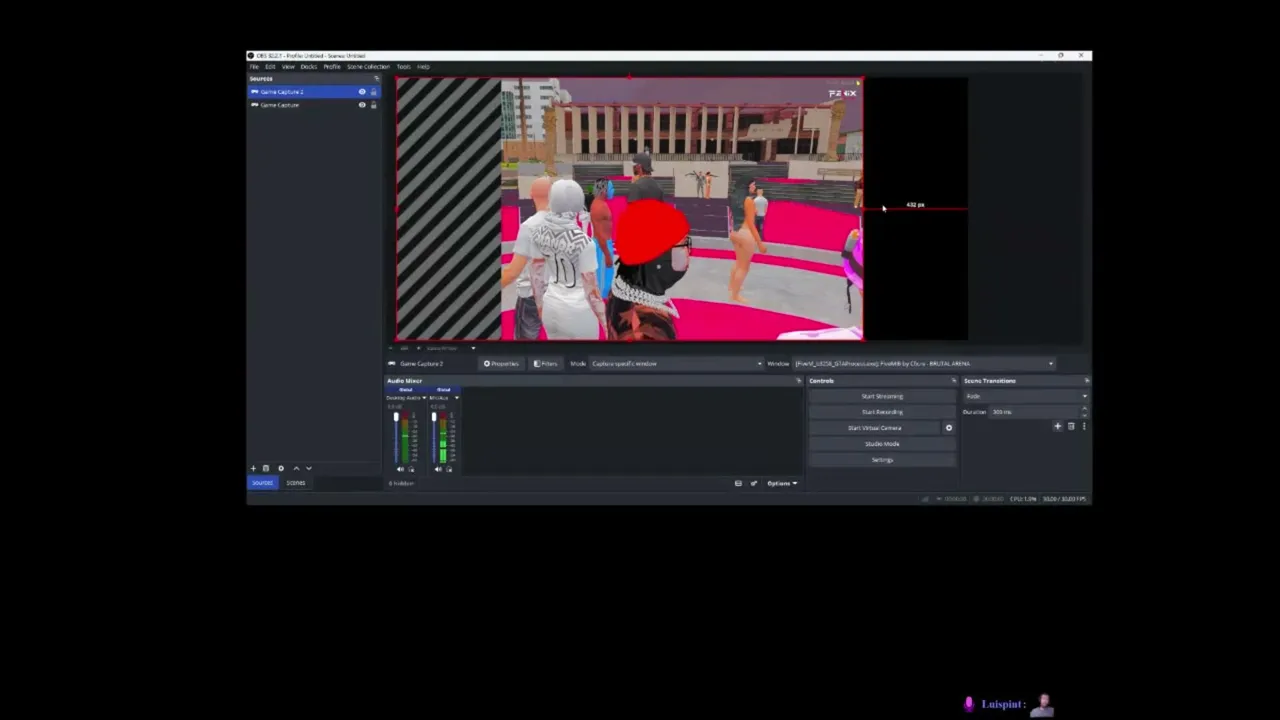The width and height of the screenshot is (1280, 720).
Task: Click the CPU usage in the status bar
Action: point(1024,499)
